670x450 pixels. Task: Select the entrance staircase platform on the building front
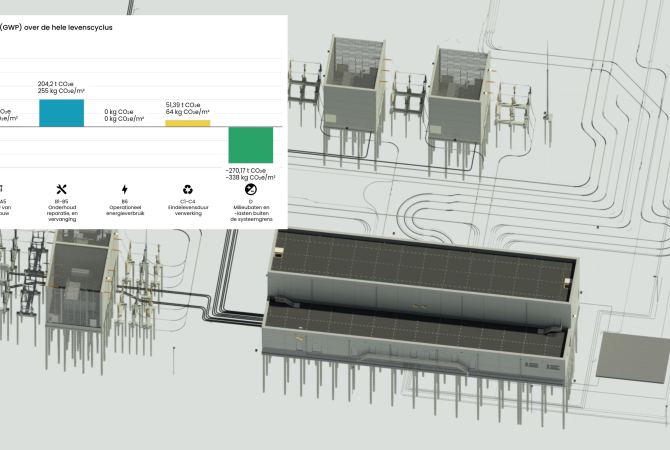411,360
